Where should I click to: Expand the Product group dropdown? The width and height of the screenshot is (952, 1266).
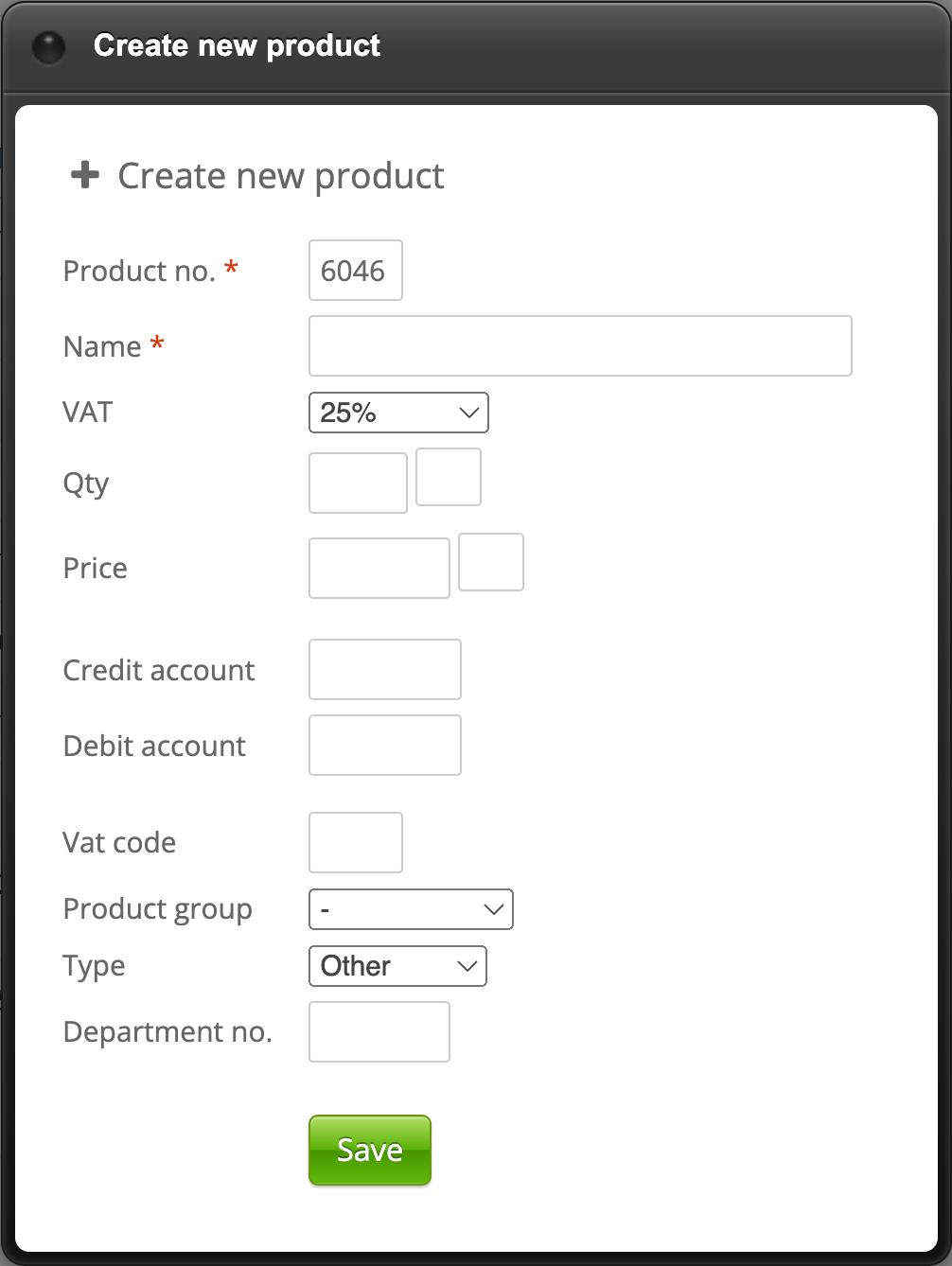[411, 909]
